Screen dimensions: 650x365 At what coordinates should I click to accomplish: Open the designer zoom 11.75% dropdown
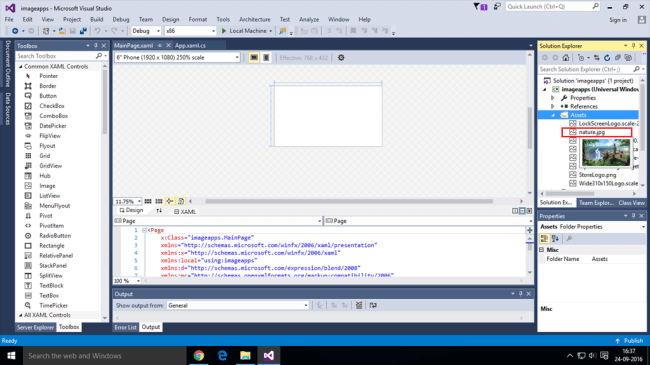pos(128,201)
